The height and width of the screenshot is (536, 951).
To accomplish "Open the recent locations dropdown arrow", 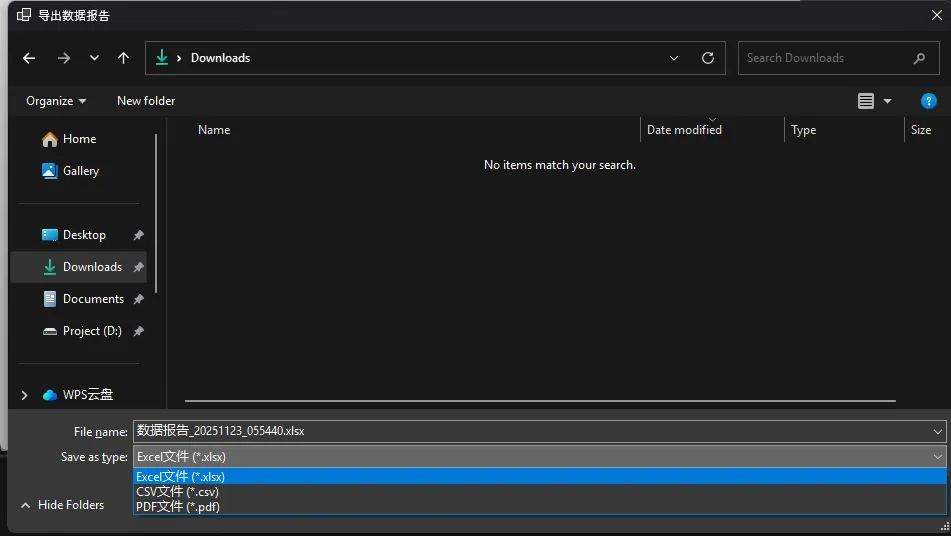I will tap(94, 58).
